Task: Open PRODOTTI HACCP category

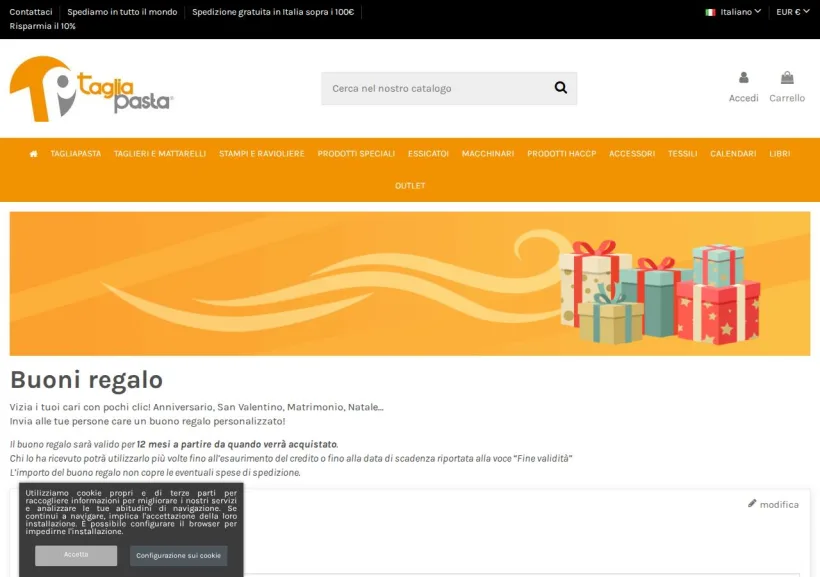Action: coord(562,154)
